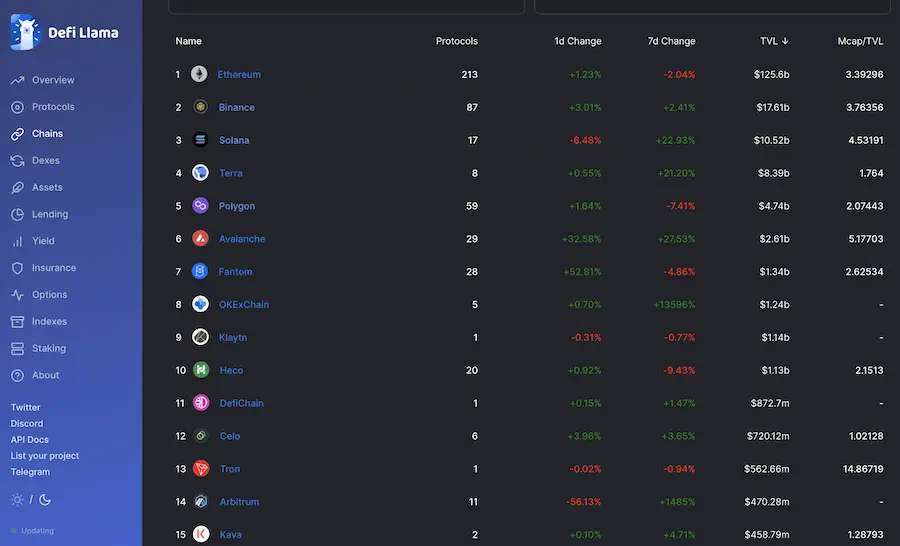
Task: Click the Polygon chain logo
Action: point(200,206)
